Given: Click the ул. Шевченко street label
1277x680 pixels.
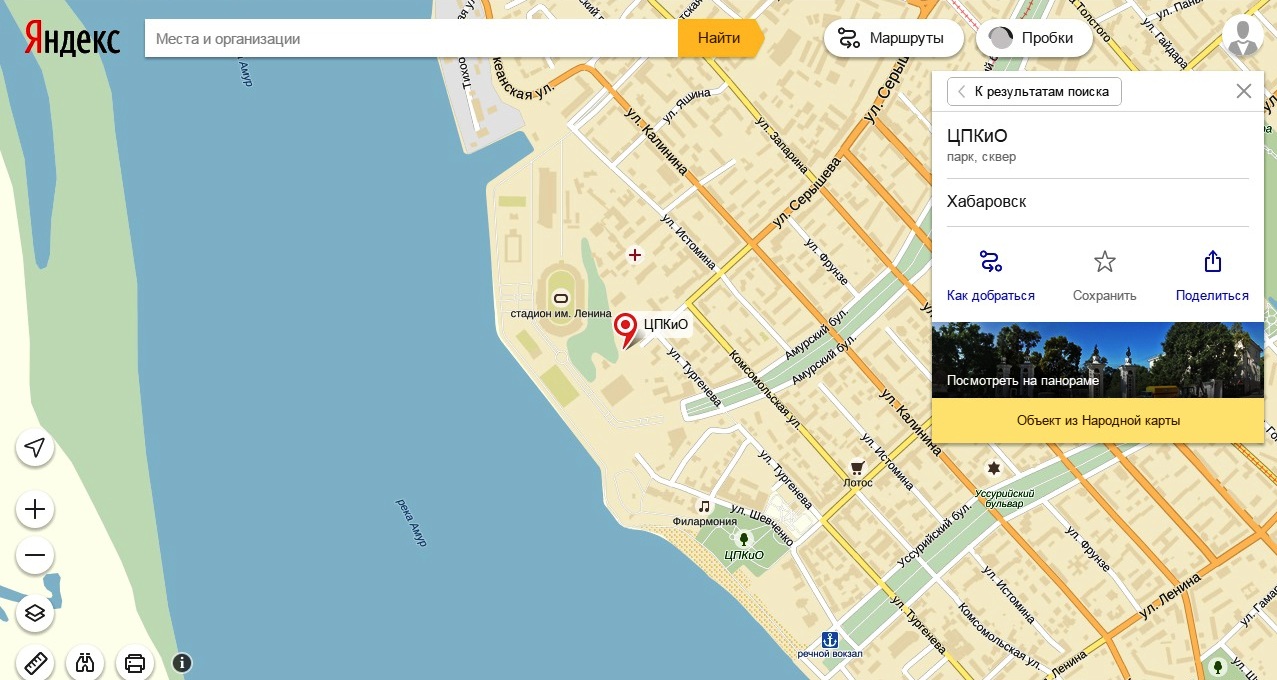Looking at the screenshot, I should 763,524.
